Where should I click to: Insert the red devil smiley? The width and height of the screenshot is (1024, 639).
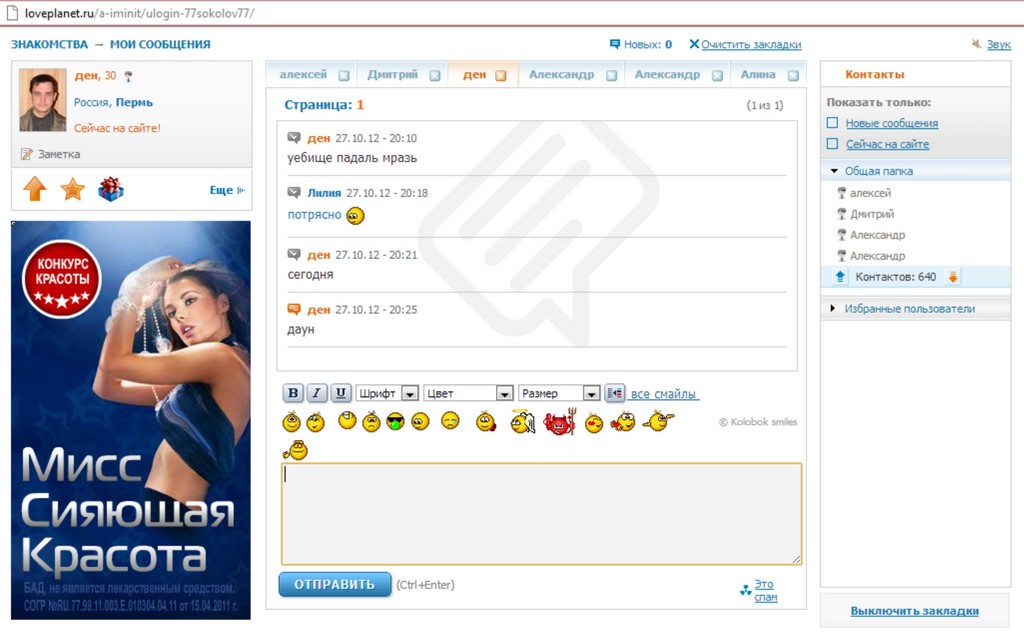[x=558, y=422]
